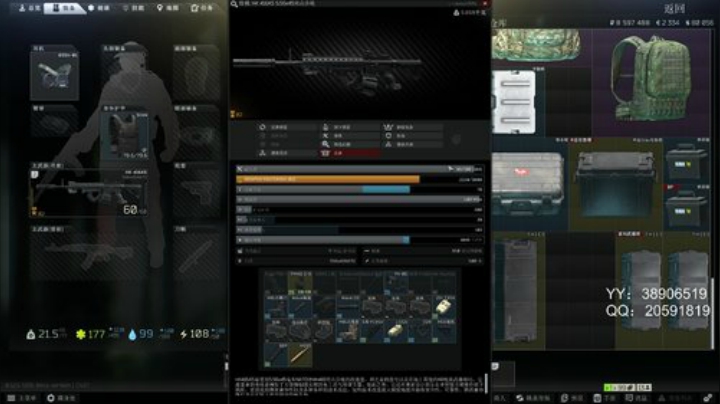Image resolution: width=720 pixels, height=404 pixels.
Task: Click the empty pistol holster slot
Action: point(197,193)
